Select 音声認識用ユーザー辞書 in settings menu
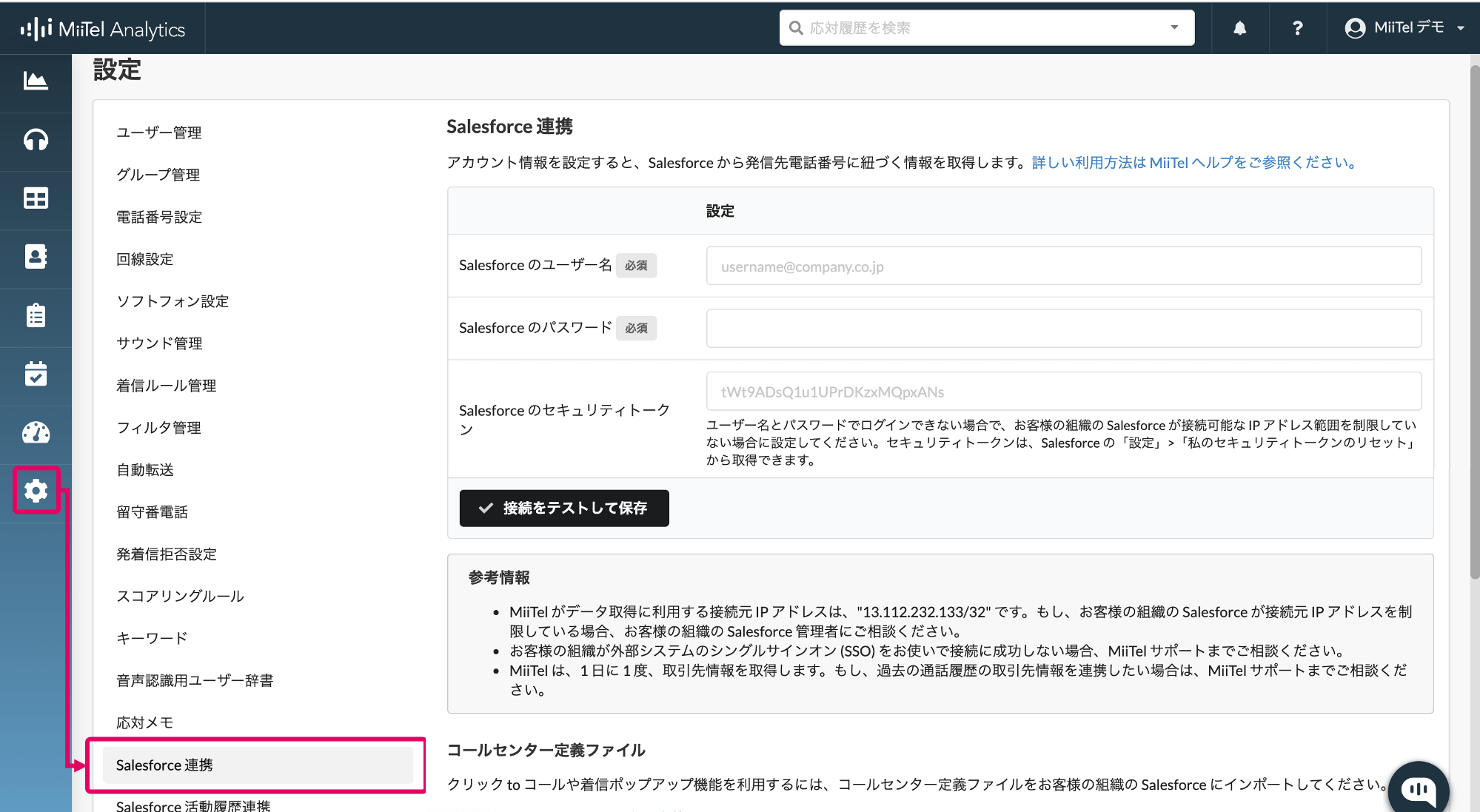Viewport: 1480px width, 812px height. (195, 680)
